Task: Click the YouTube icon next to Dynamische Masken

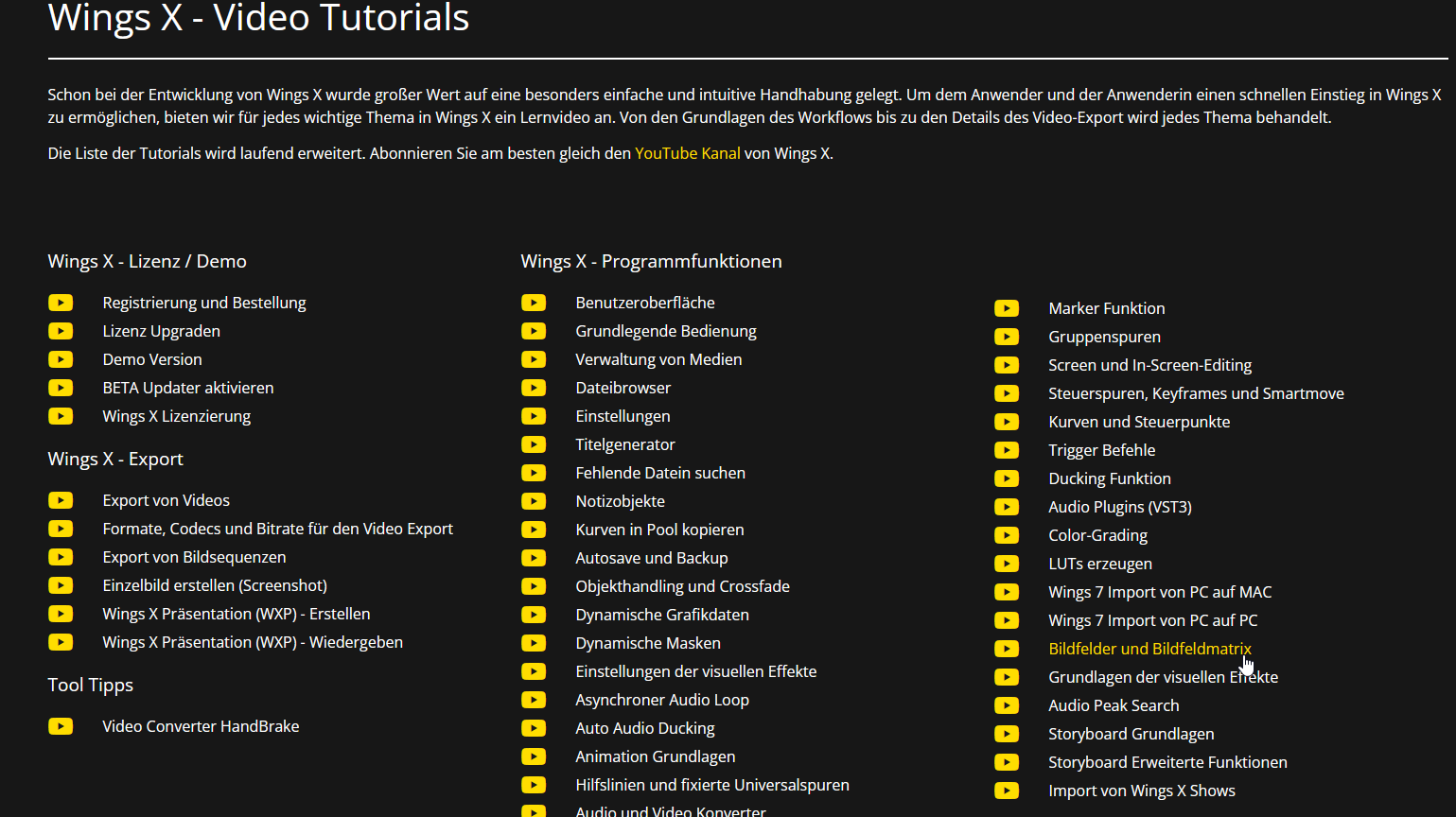Action: pos(534,643)
